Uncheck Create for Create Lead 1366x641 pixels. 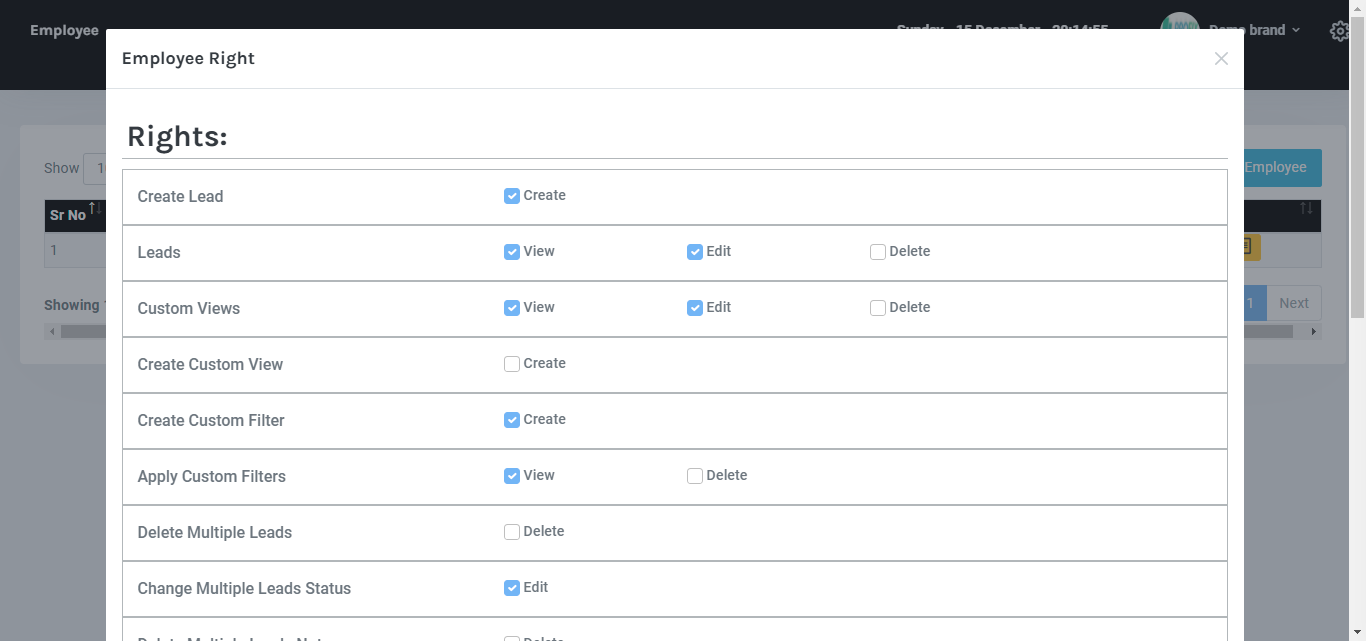[512, 196]
